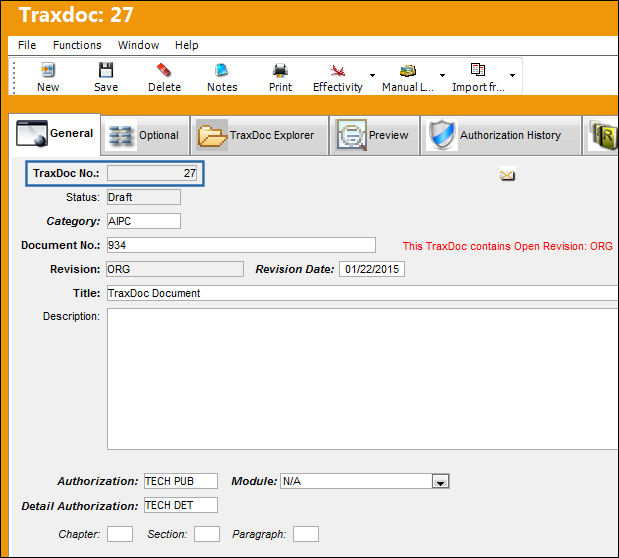
Task: Click the Status field showing Draft
Action: (x=144, y=197)
